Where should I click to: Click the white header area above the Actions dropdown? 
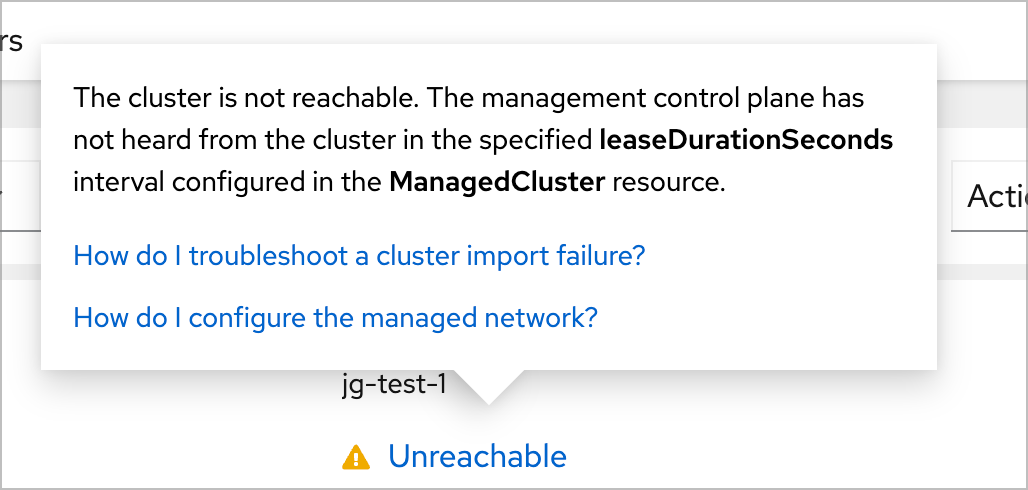pos(985,40)
